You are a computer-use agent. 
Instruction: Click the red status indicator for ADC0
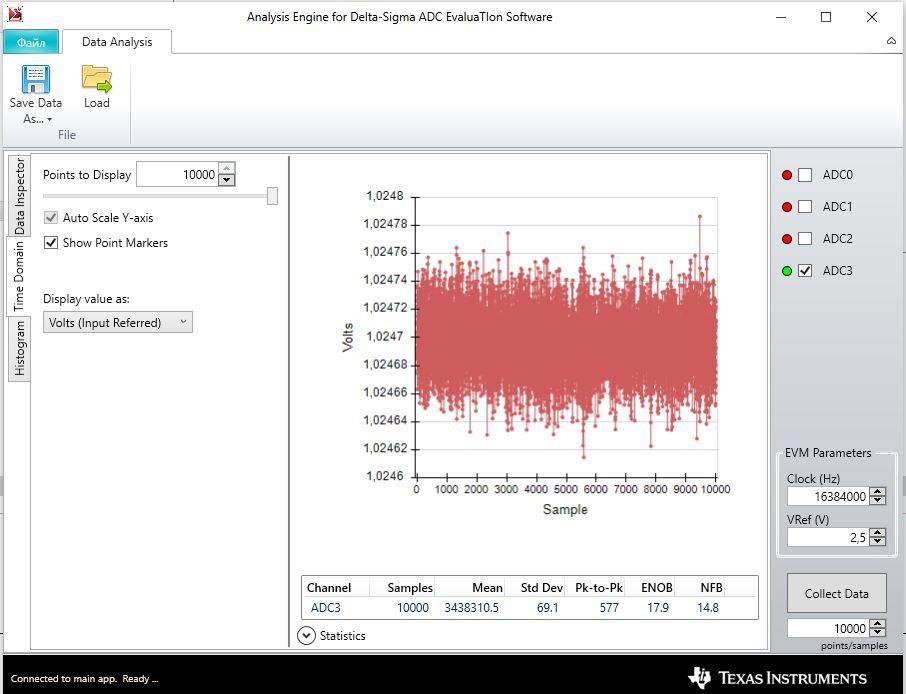pyautogui.click(x=786, y=175)
